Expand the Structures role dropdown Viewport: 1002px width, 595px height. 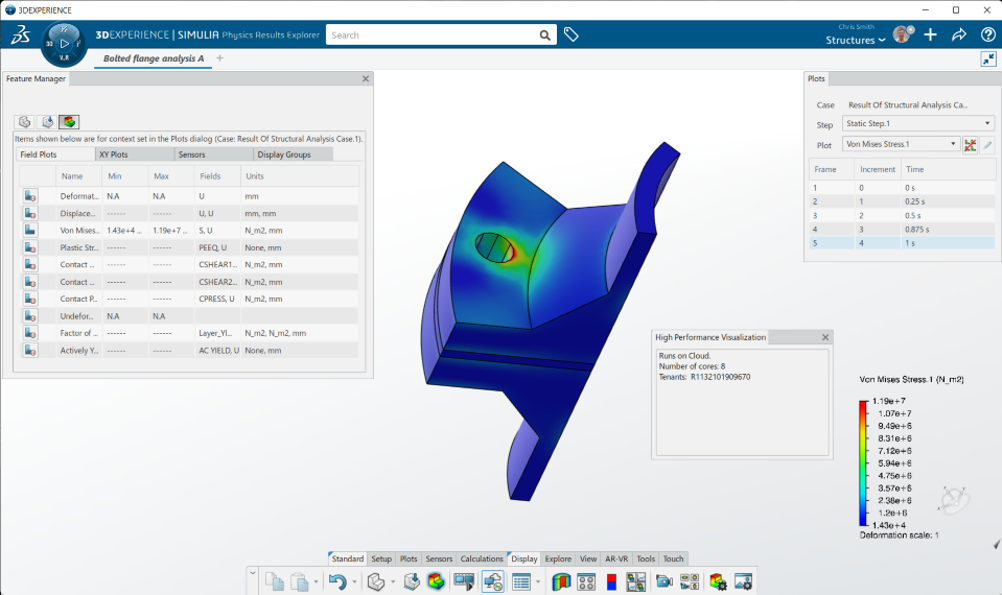856,40
